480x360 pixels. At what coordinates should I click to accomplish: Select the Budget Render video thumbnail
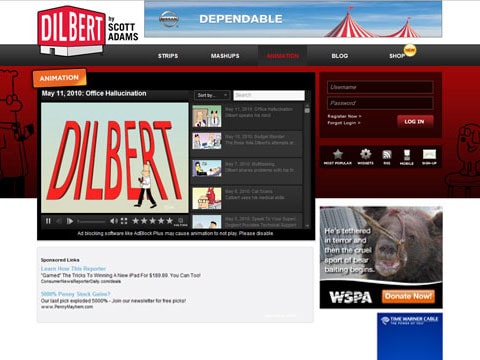point(207,140)
